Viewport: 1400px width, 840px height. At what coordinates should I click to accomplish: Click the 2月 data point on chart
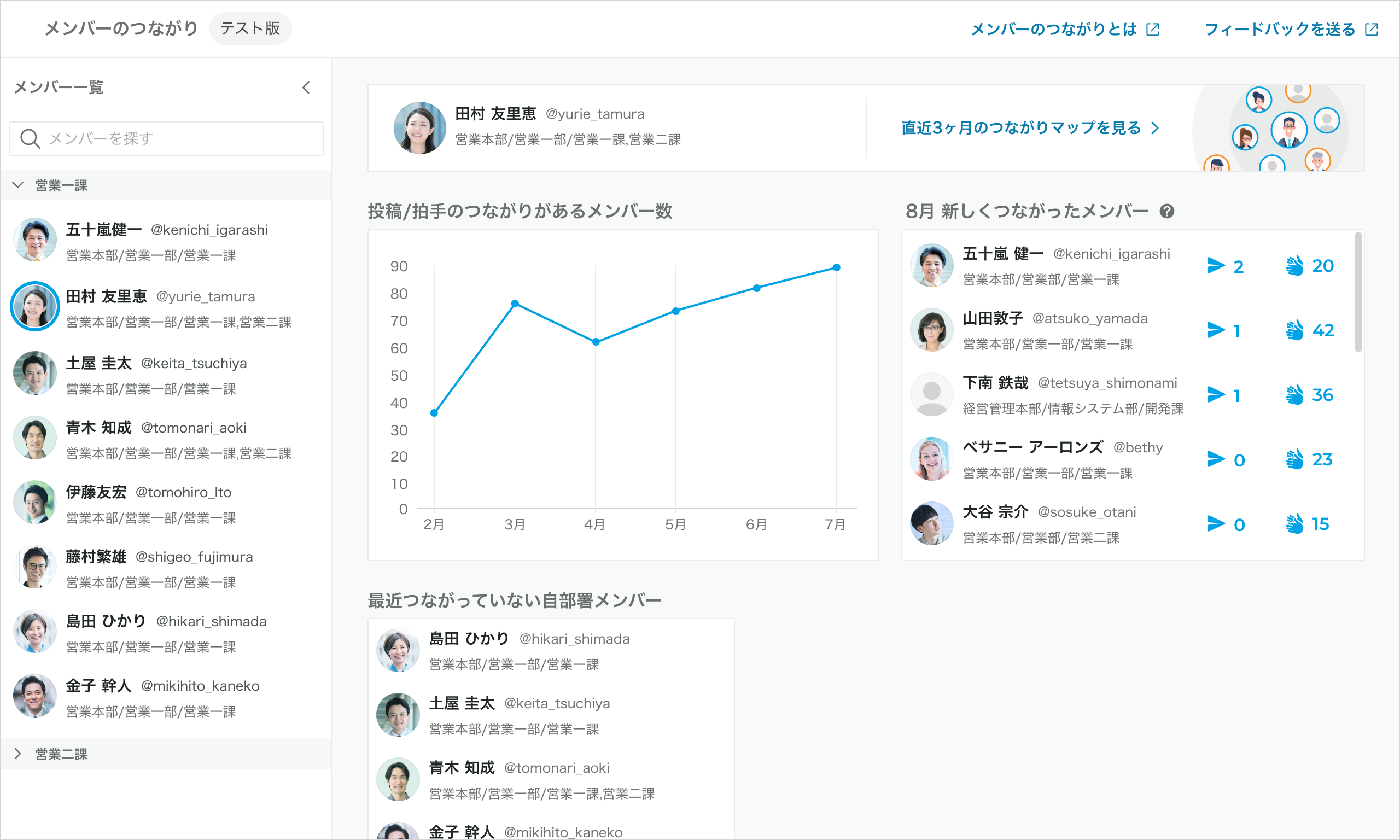point(434,413)
